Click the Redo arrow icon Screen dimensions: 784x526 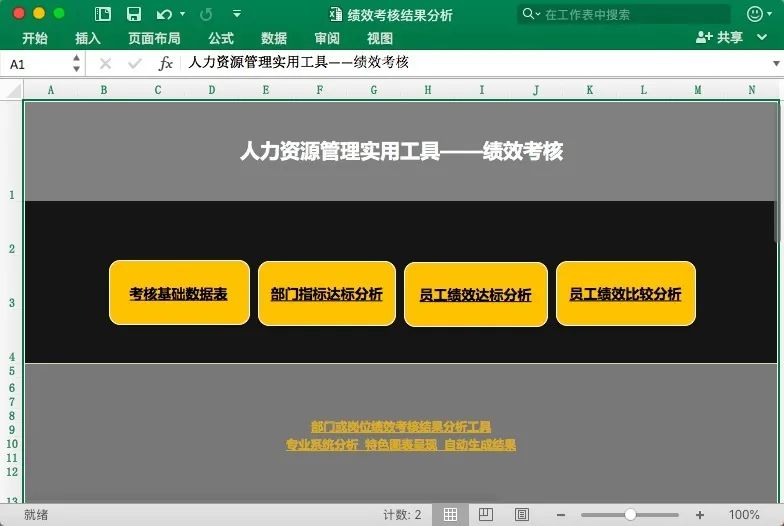click(206, 14)
